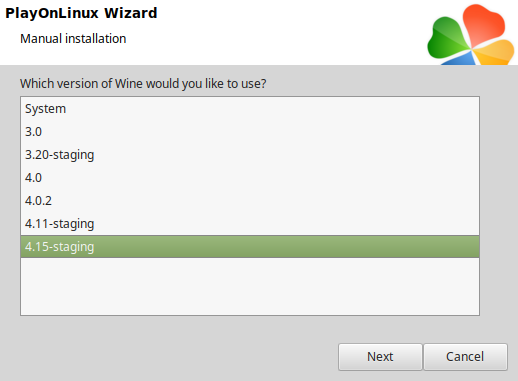Click the Manual installation subtitle

[x=73, y=39]
